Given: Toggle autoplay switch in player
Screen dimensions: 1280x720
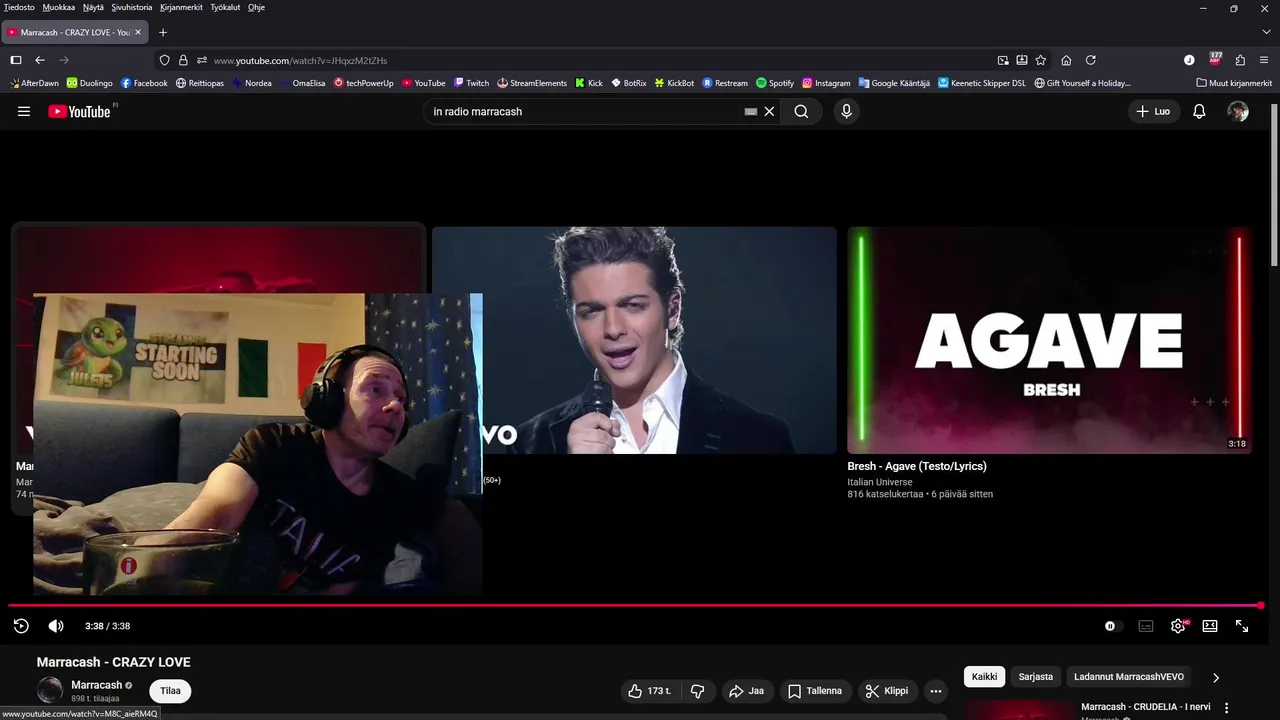Looking at the screenshot, I should [1111, 626].
